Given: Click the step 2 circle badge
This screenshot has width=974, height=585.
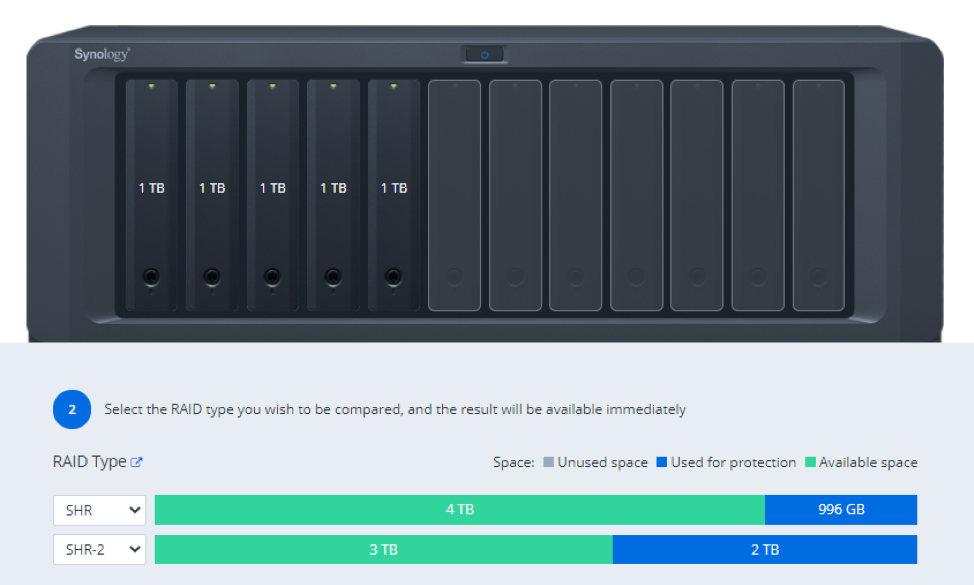Looking at the screenshot, I should (72, 409).
